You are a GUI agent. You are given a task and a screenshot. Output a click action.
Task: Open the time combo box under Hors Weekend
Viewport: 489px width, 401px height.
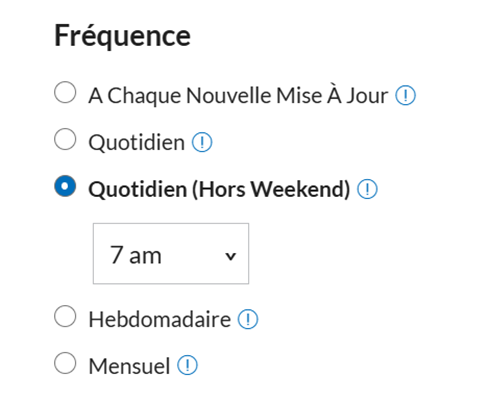tap(171, 254)
